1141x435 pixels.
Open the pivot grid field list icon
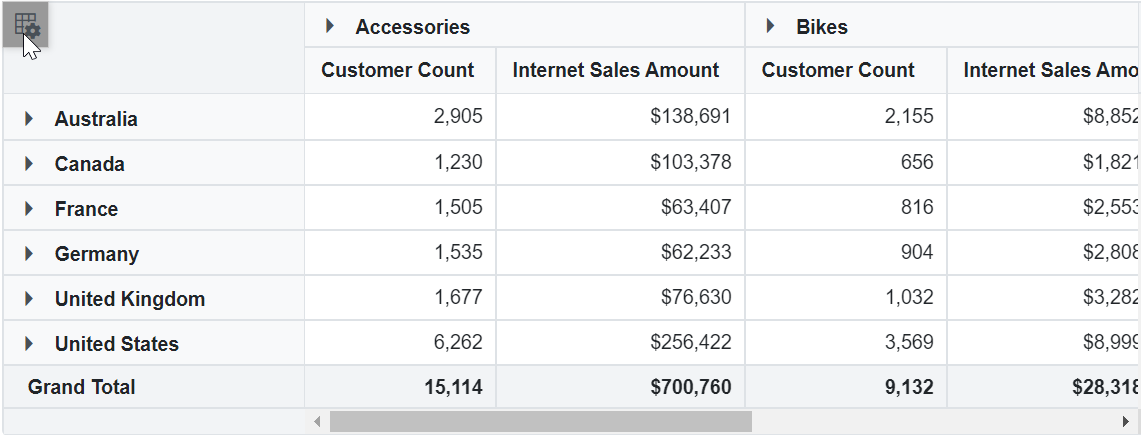[26, 25]
